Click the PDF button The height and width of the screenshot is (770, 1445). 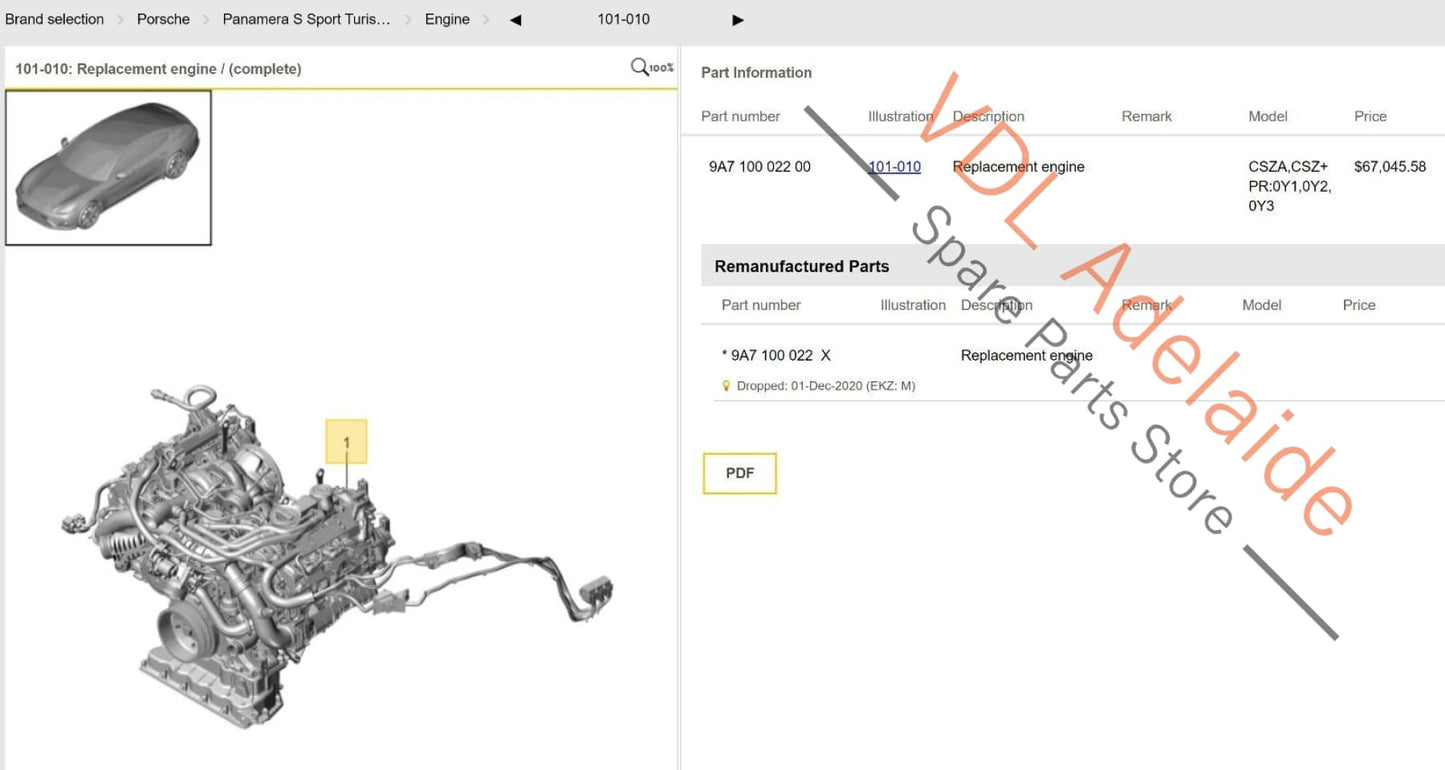click(x=740, y=474)
